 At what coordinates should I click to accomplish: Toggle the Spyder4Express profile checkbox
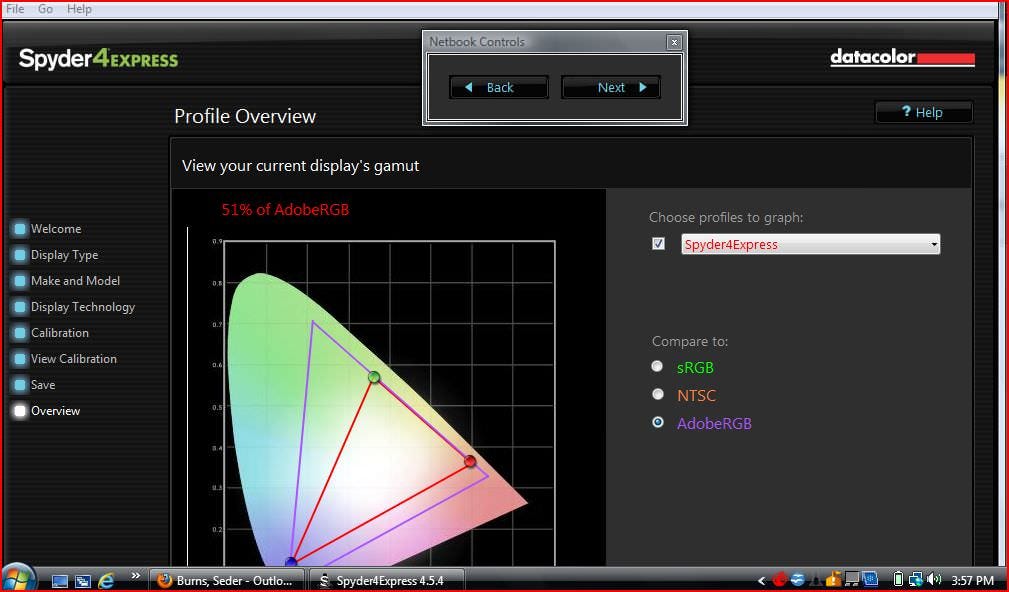click(658, 243)
